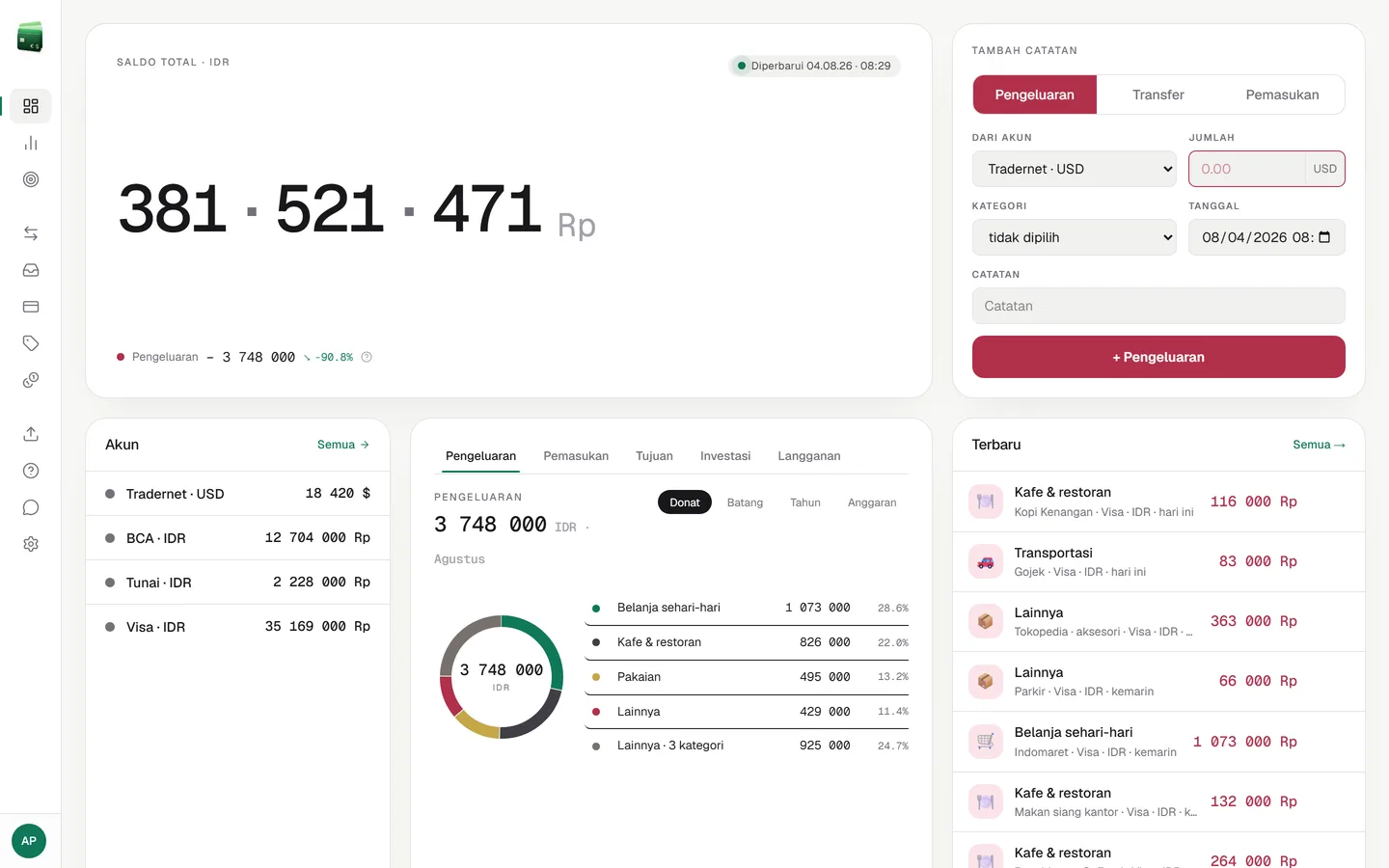Open the inbox tray icon in sidebar
This screenshot has height=868, width=1389.
(31, 270)
